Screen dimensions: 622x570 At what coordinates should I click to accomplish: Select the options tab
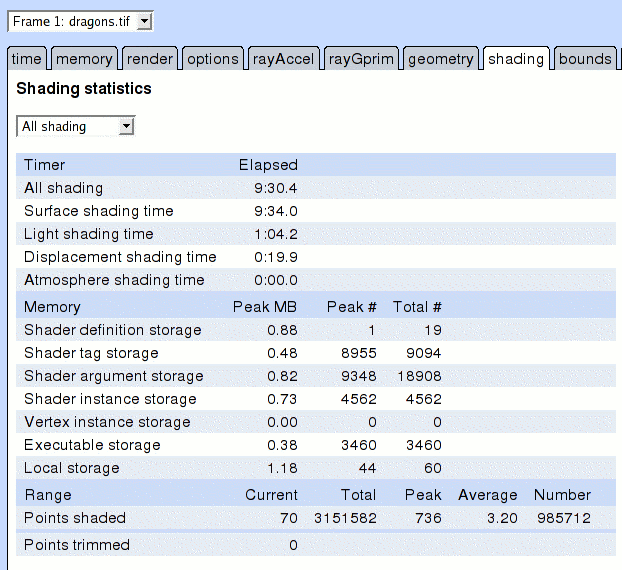pos(213,59)
